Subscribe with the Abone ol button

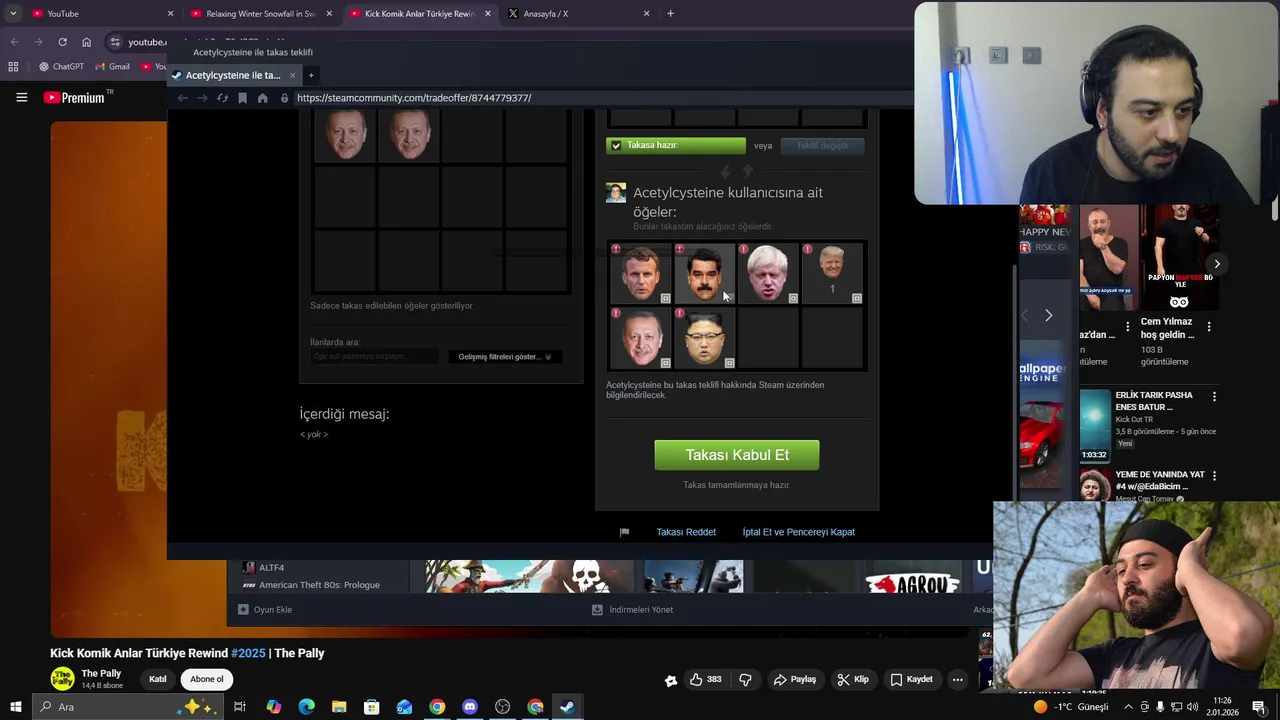[x=207, y=679]
